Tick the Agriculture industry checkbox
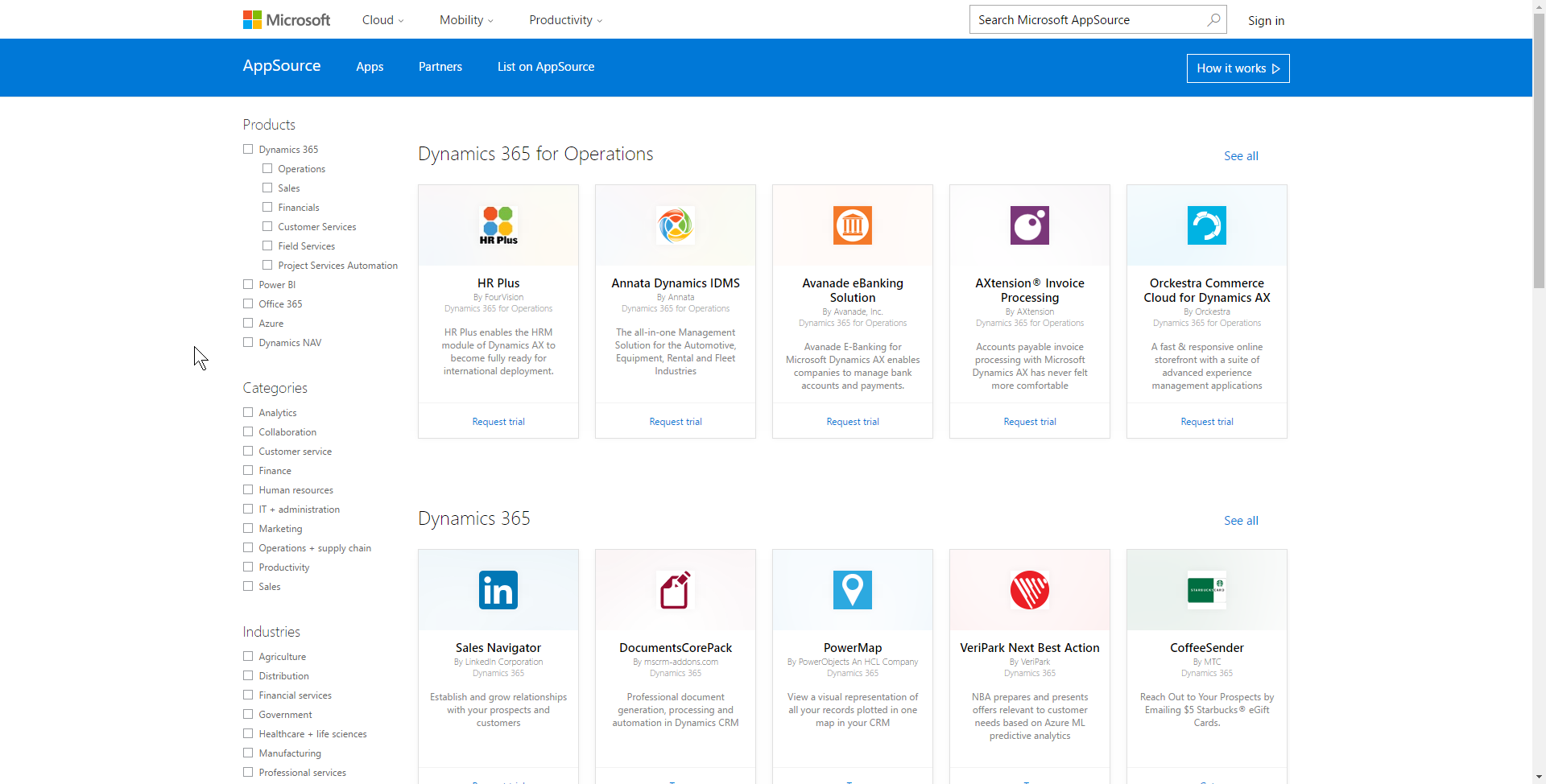This screenshot has width=1546, height=784. point(248,656)
